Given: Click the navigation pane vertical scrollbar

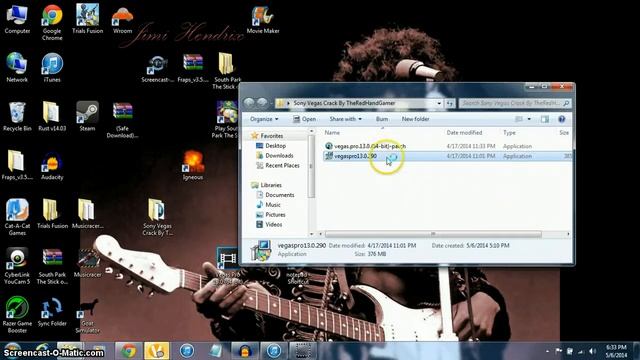Looking at the screenshot, I should pyautogui.click(x=311, y=167).
